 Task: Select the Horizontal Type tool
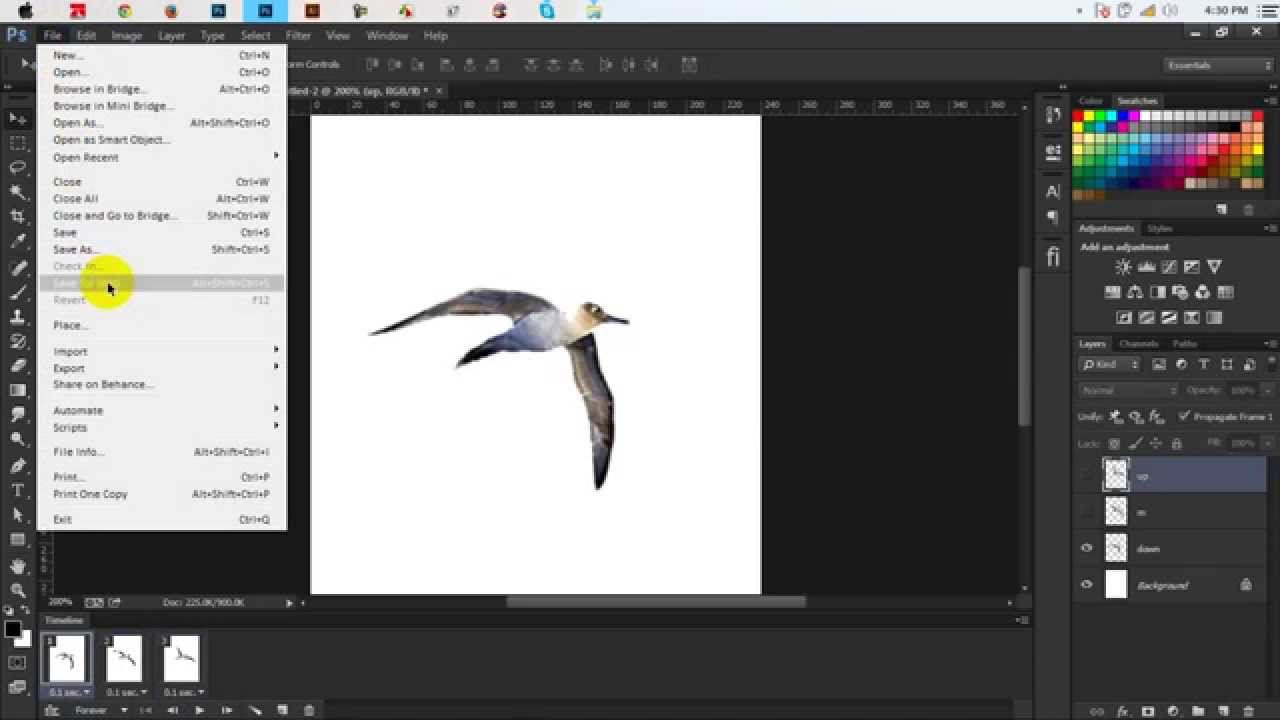[x=18, y=490]
